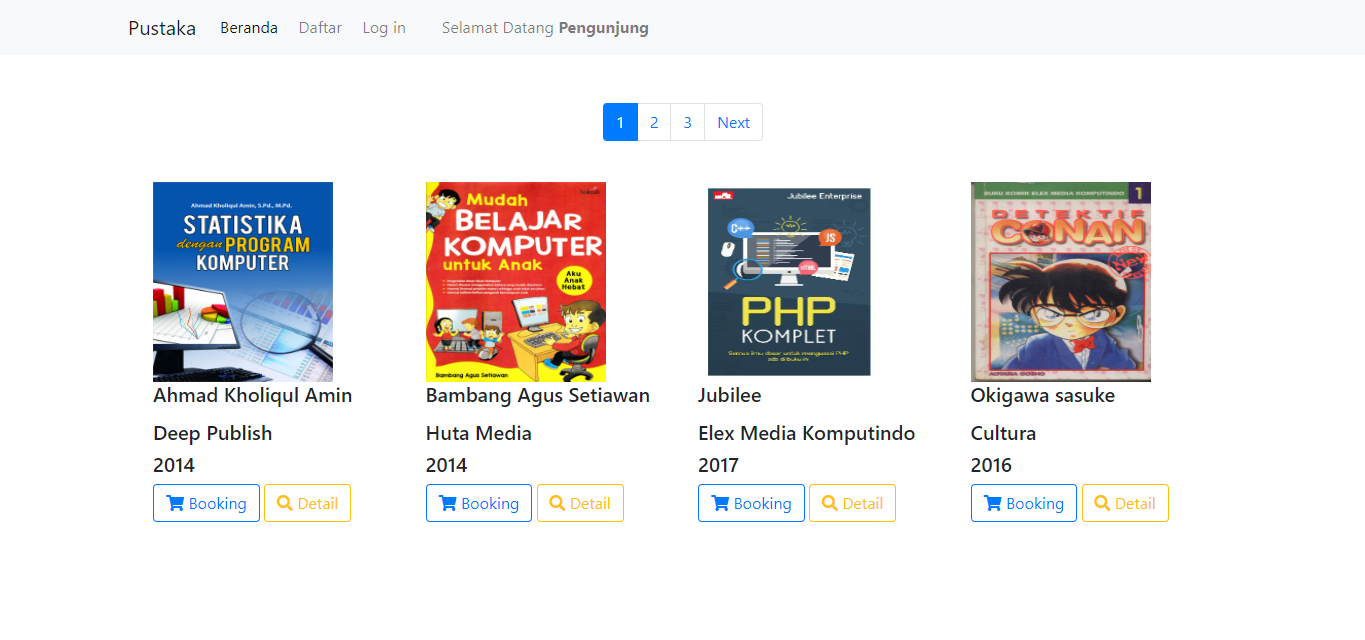Go to the Daftar registration page
1365x640 pixels.
point(320,28)
